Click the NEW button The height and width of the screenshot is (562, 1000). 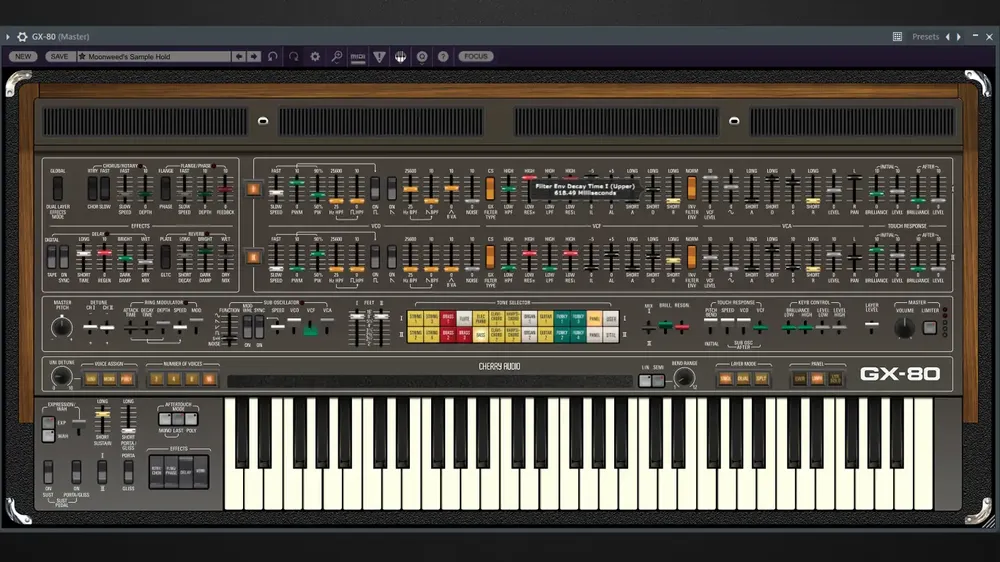pos(23,57)
